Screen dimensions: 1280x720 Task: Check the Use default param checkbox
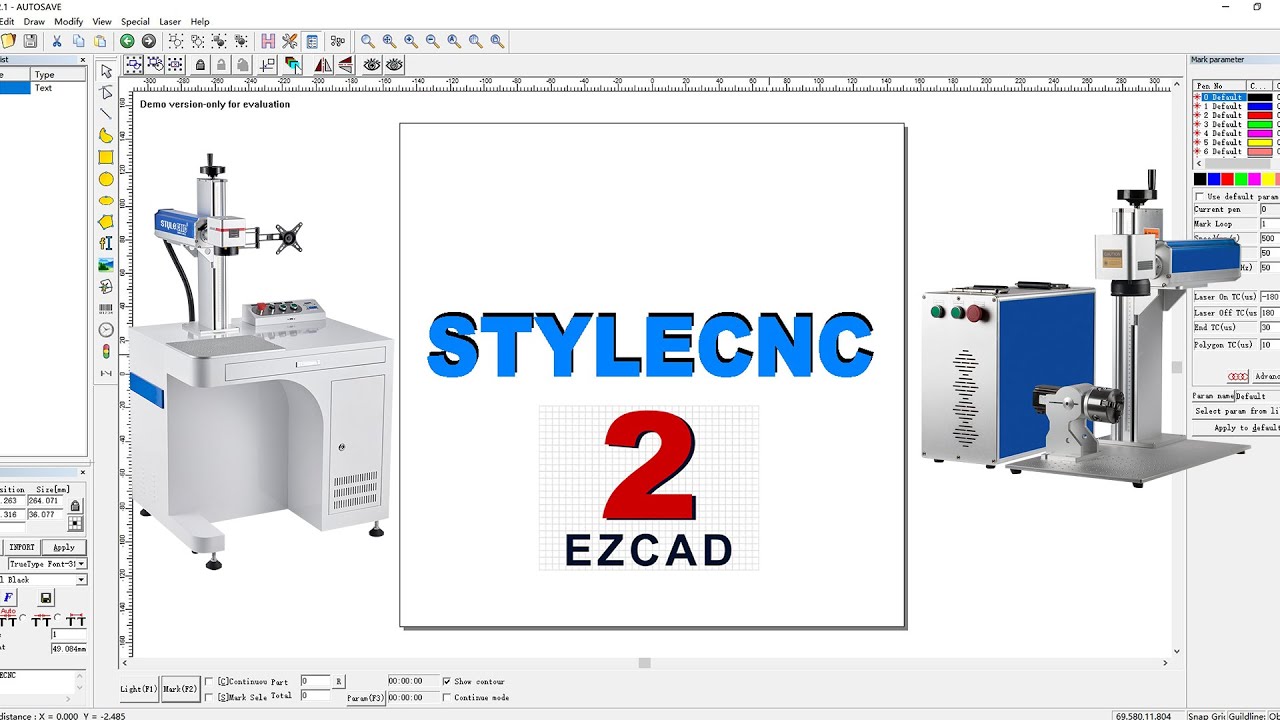[1200, 197]
